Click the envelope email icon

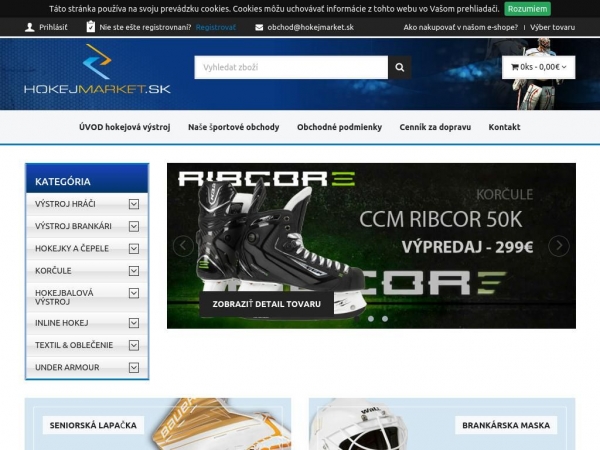tap(259, 28)
